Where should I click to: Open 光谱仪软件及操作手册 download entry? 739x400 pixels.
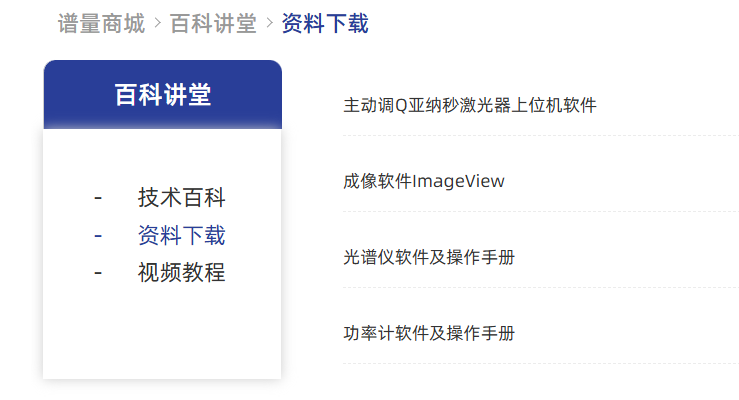click(428, 257)
